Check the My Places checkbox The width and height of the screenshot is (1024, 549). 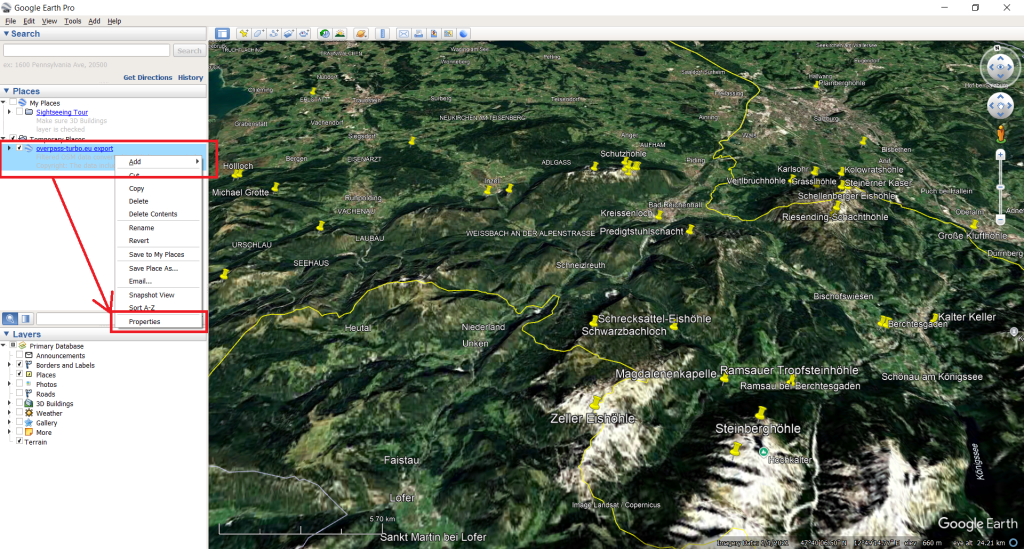(x=12, y=102)
